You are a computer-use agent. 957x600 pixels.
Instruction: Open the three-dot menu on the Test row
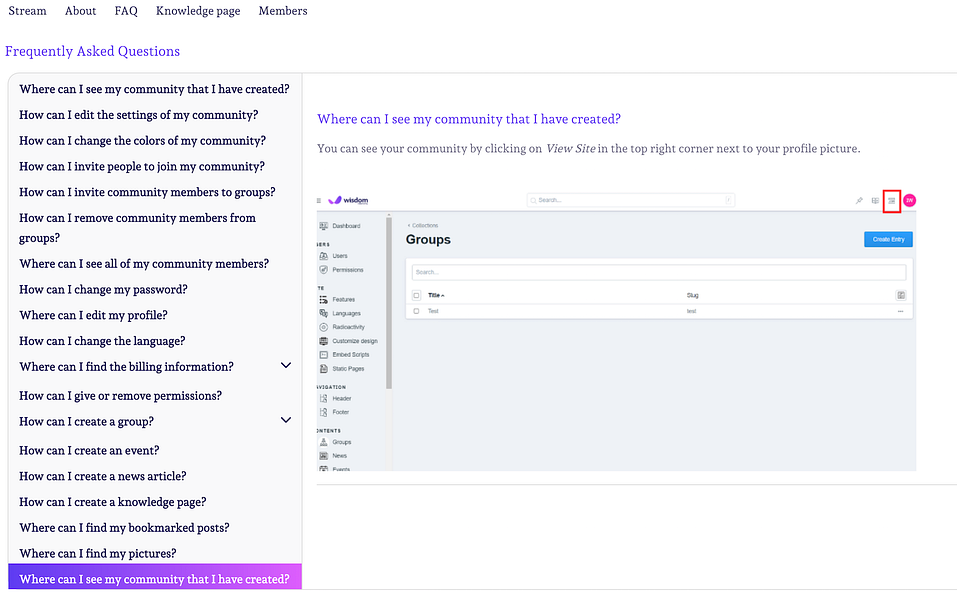click(x=900, y=311)
